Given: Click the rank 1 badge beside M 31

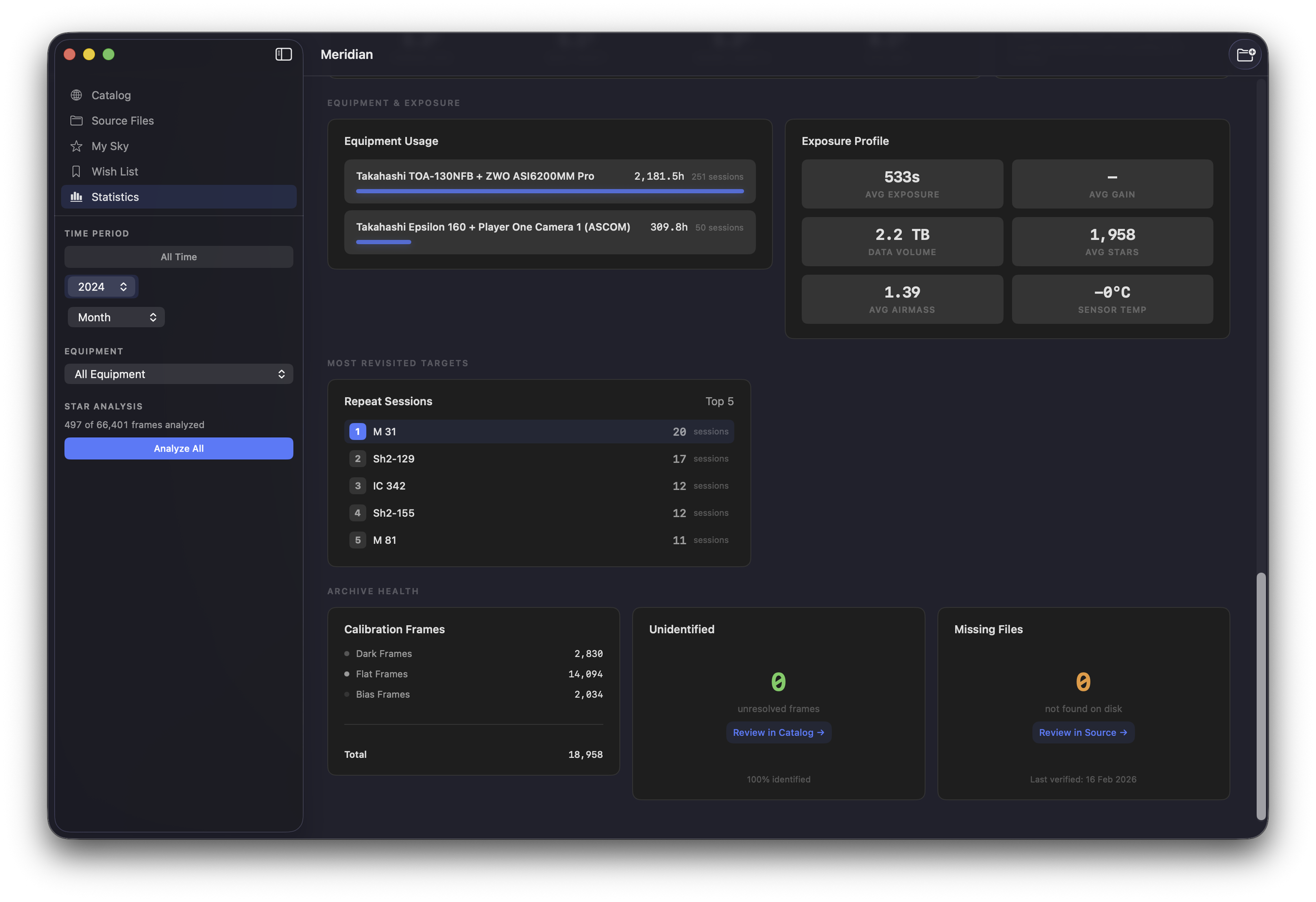Looking at the screenshot, I should point(357,431).
